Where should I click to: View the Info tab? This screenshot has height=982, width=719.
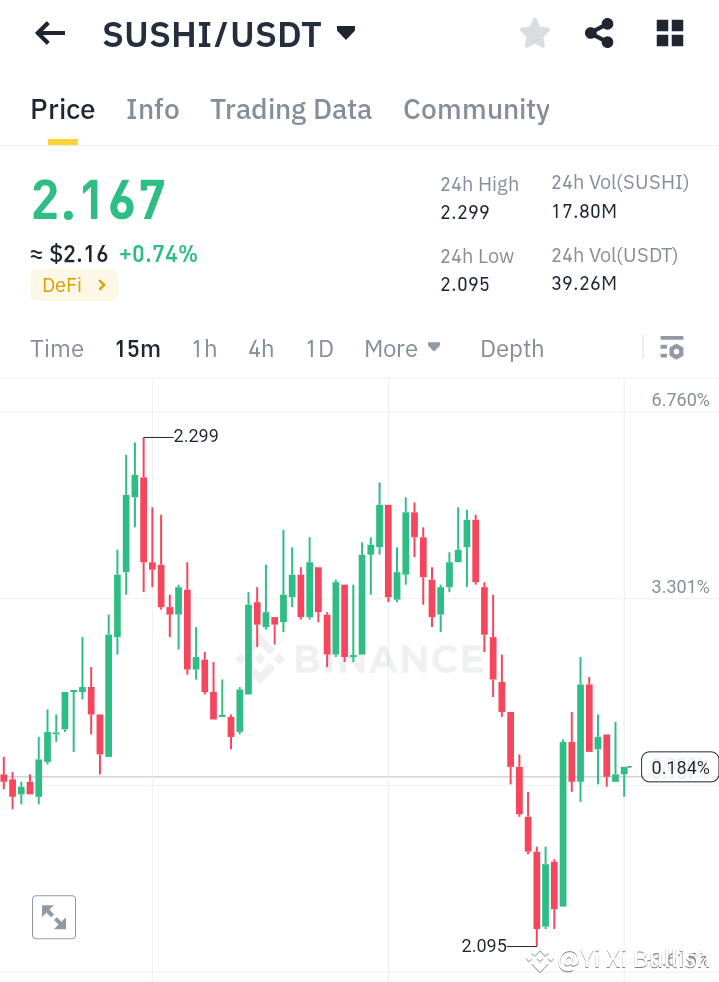[152, 110]
